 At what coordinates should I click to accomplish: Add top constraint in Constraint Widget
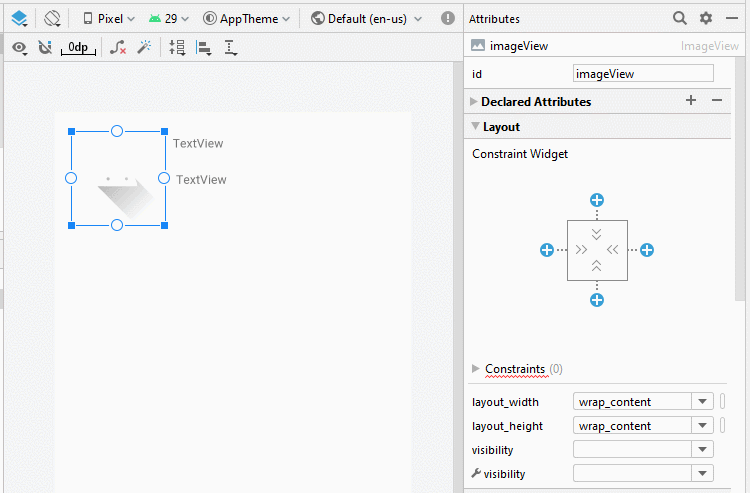point(597,200)
